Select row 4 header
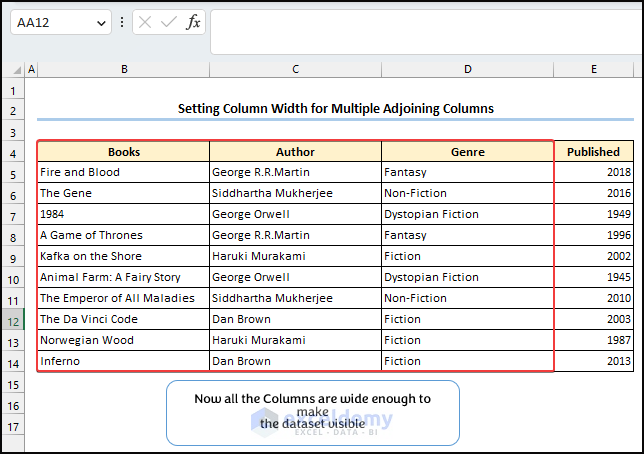 13,152
